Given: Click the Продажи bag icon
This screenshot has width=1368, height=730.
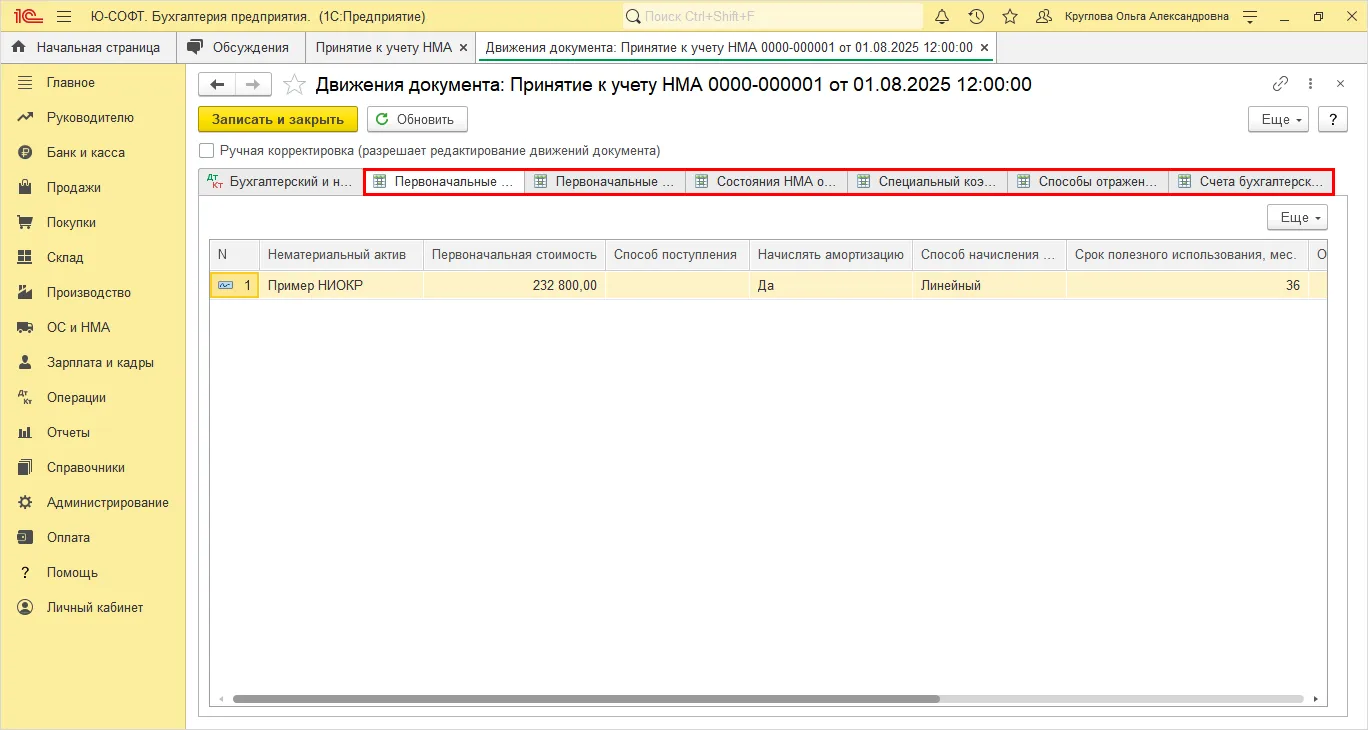Looking at the screenshot, I should tap(26, 187).
